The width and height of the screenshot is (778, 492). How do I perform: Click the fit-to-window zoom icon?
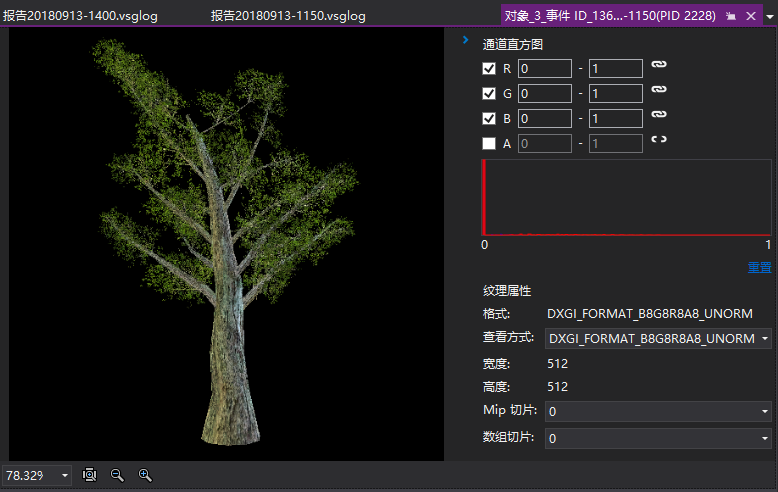89,475
